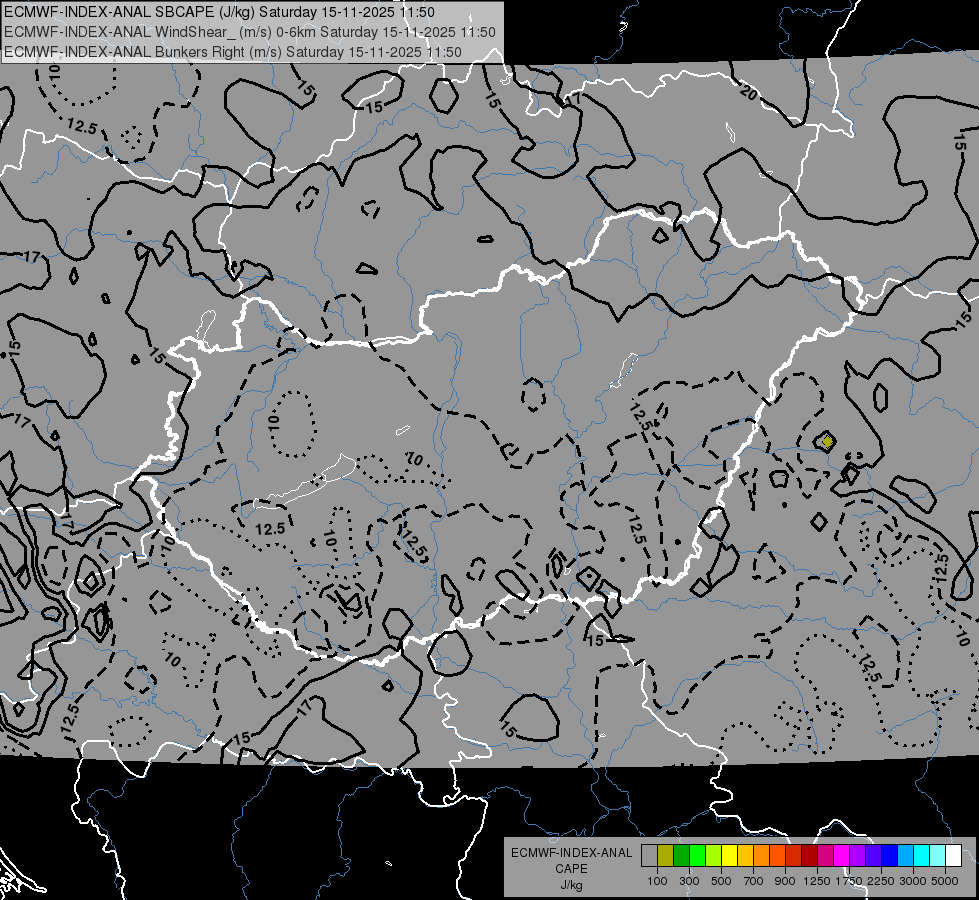This screenshot has width=979, height=900.
Task: Click the '300' legend value
Action: click(x=689, y=881)
